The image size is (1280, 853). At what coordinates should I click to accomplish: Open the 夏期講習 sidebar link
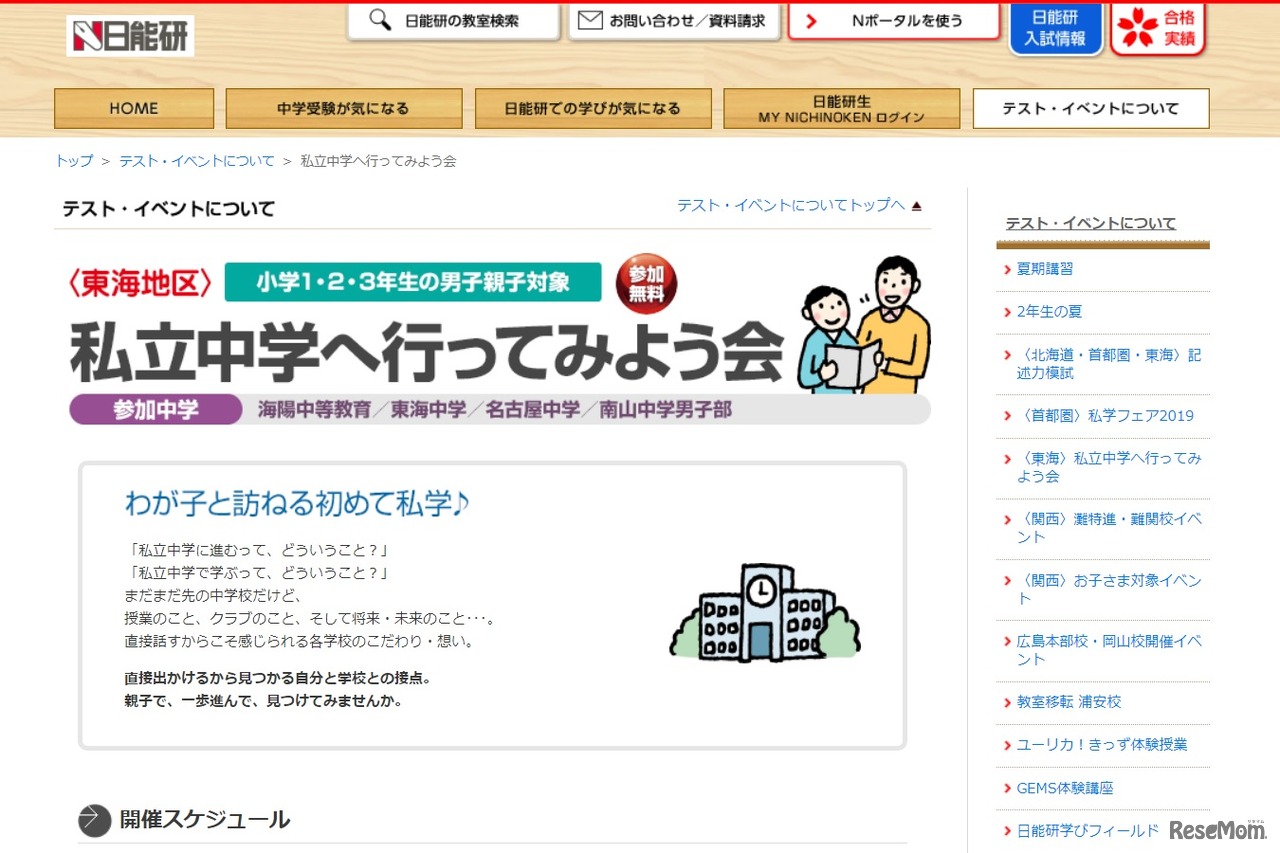(1045, 269)
